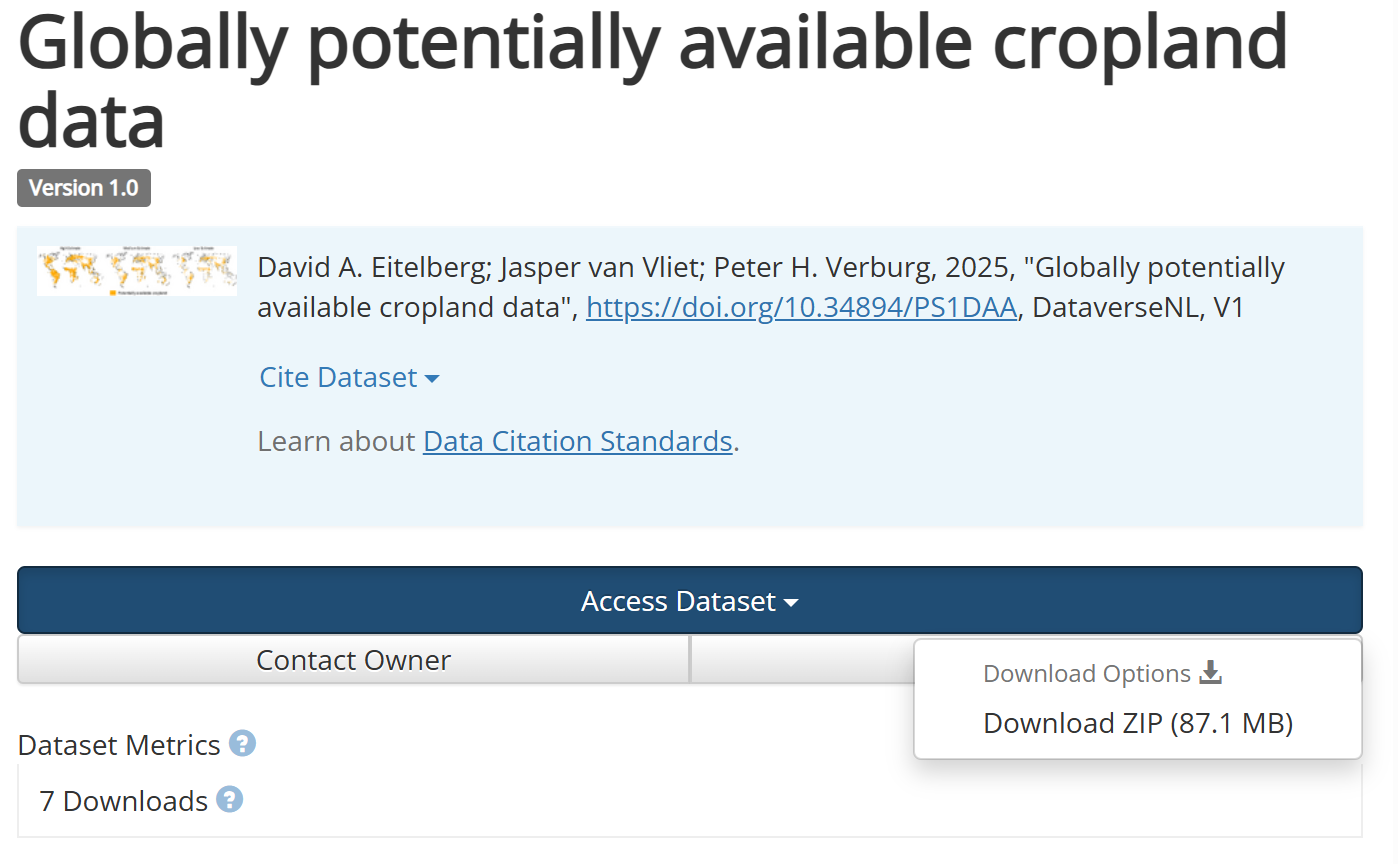Click the Version 1.0 badge
Image resolution: width=1398 pixels, height=864 pixels.
(x=84, y=188)
